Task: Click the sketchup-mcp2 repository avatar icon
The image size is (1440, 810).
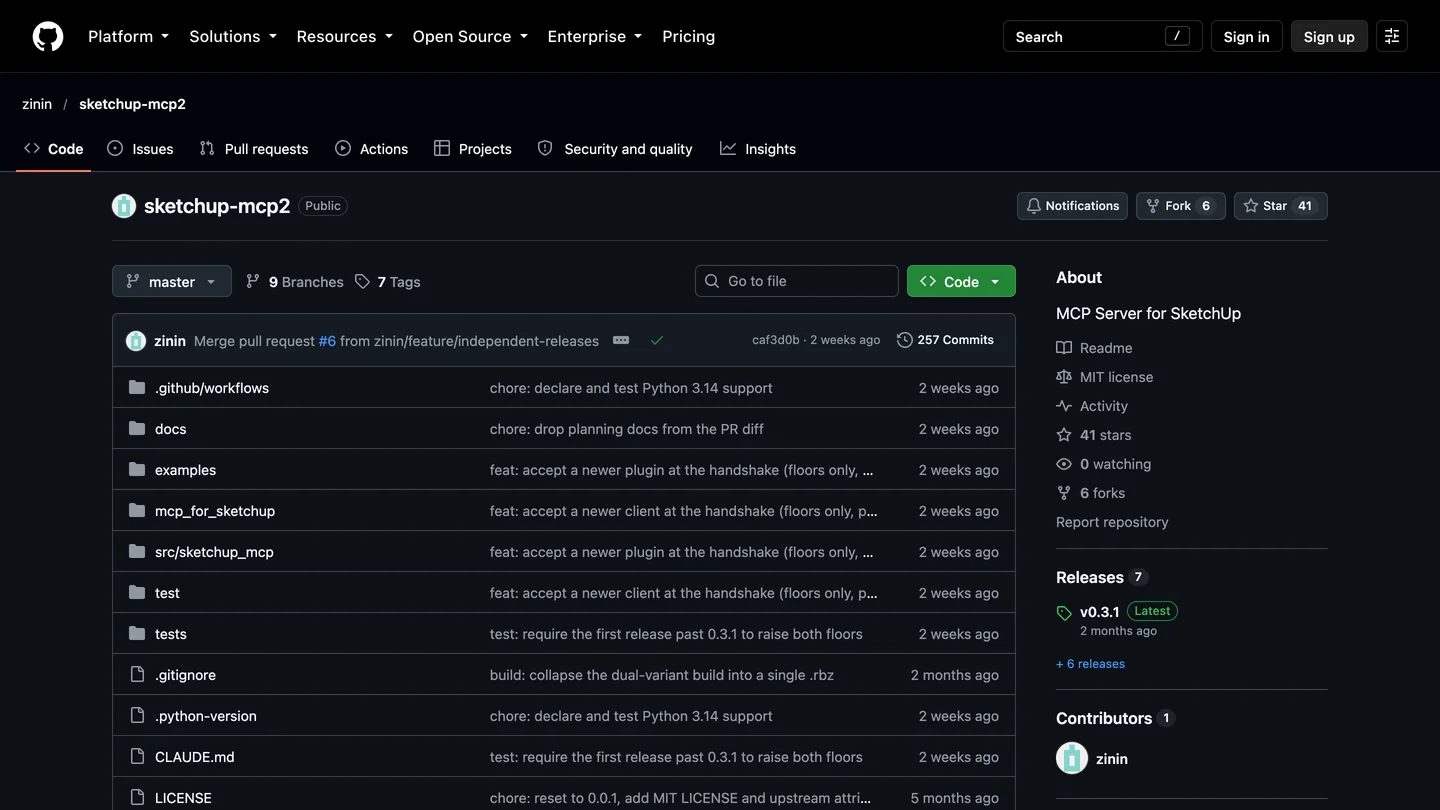Action: [124, 206]
